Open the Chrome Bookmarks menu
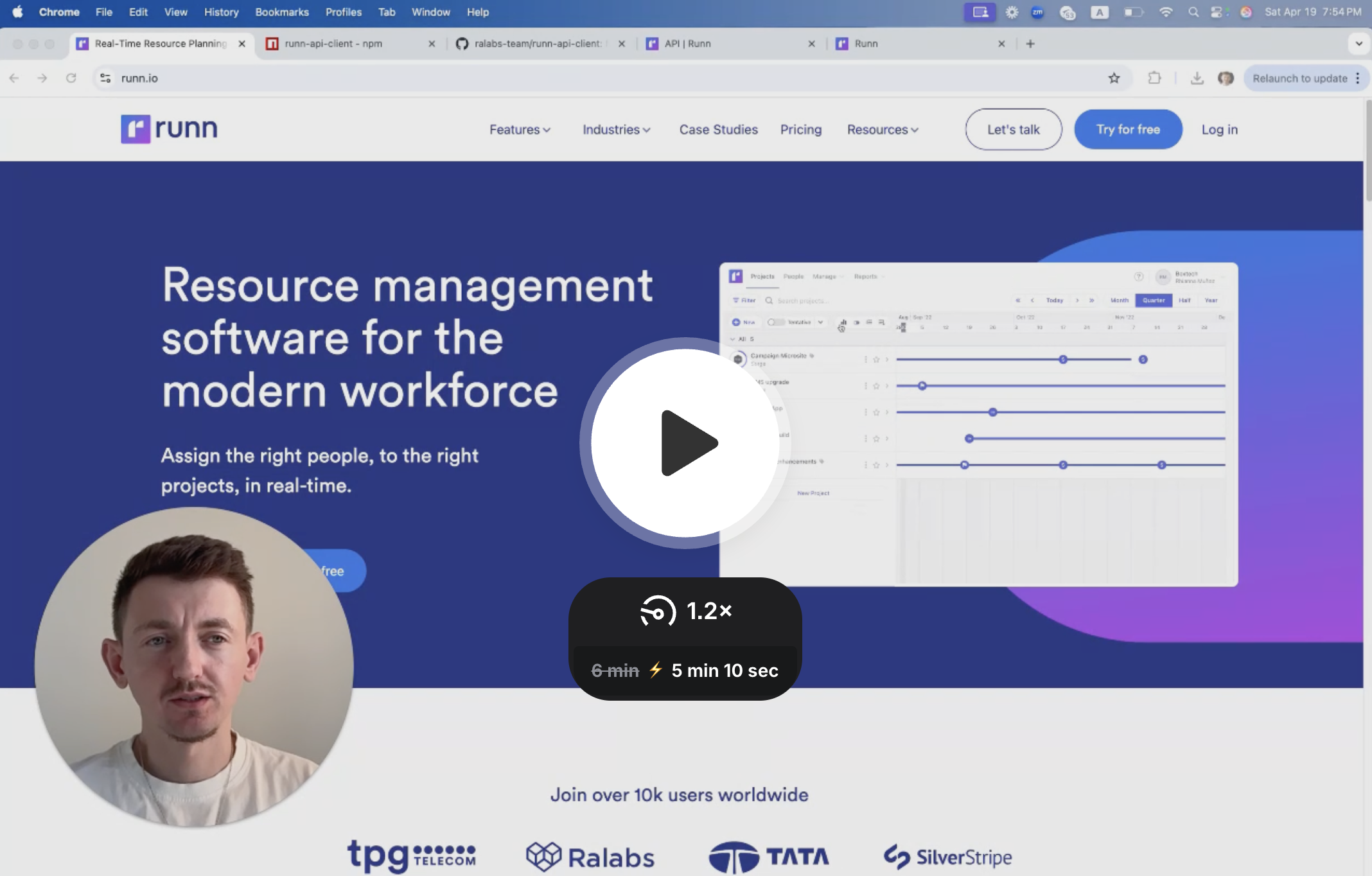1372x876 pixels. 281,12
